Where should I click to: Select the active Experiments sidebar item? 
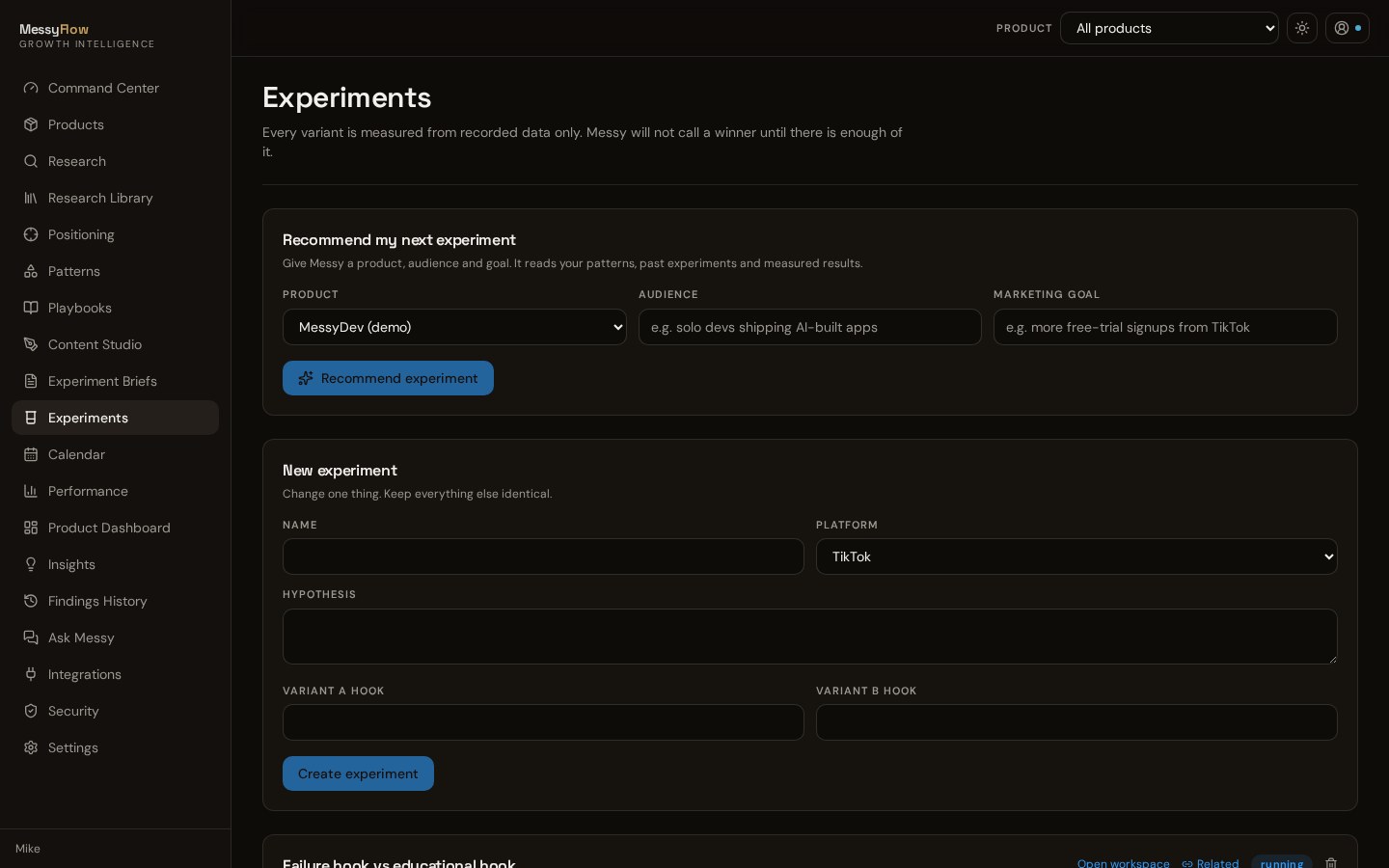(115, 418)
